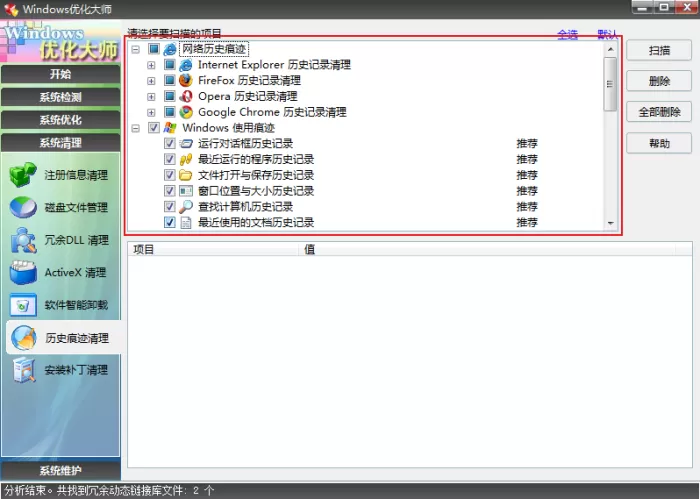Image resolution: width=700 pixels, height=499 pixels.
Task: Click the 全选 select all link
Action: [567, 34]
